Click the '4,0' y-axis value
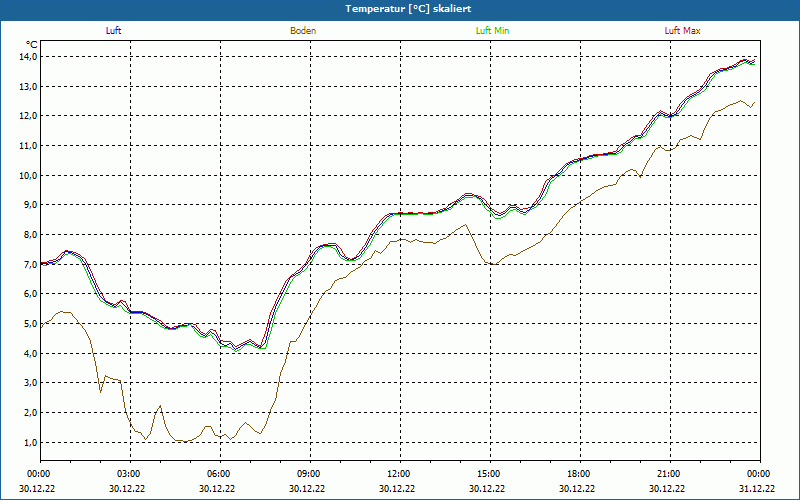Screen dimensions: 800x500 (31, 353)
